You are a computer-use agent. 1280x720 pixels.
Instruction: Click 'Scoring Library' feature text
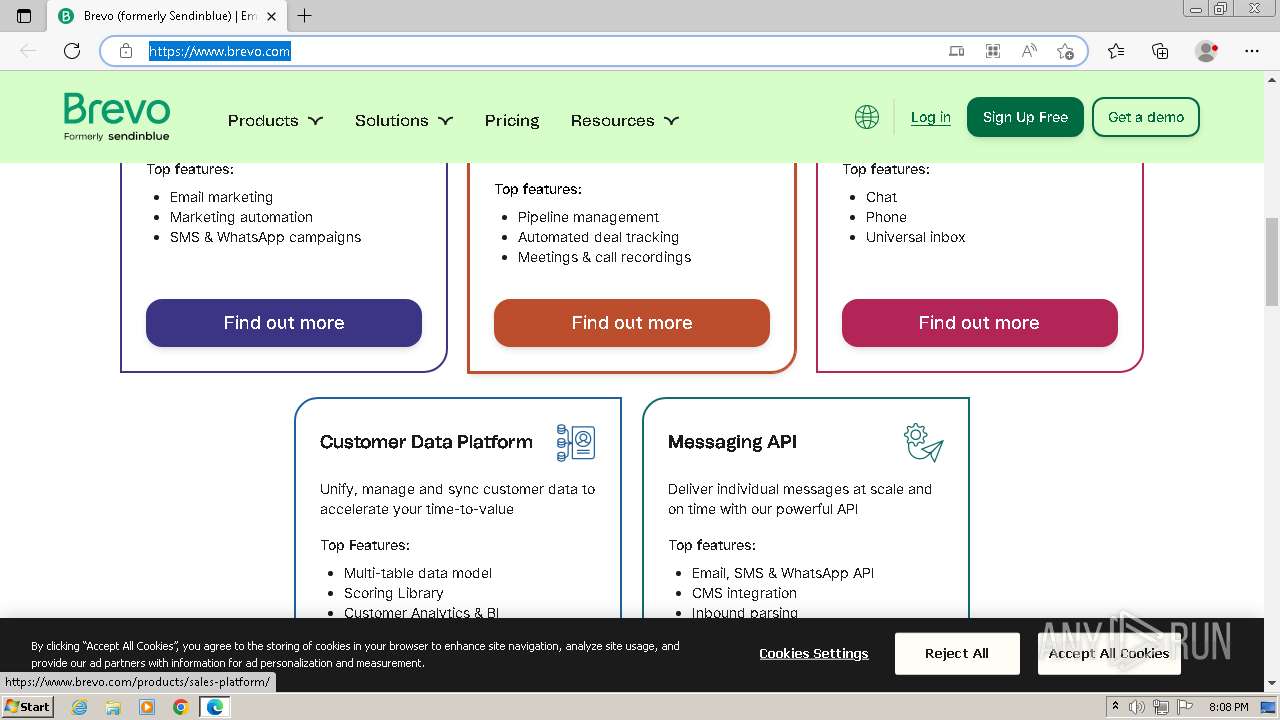click(x=394, y=593)
